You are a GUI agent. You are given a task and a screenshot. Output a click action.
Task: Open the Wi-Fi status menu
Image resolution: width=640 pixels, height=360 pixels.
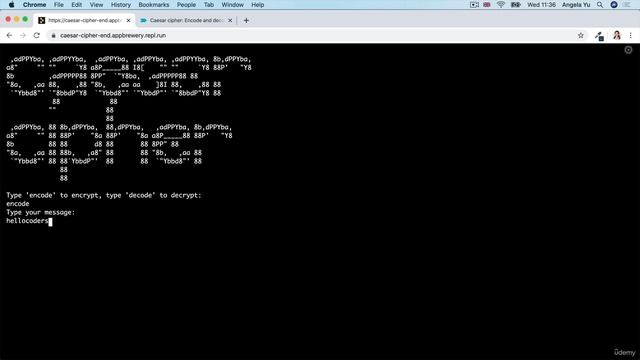501,5
